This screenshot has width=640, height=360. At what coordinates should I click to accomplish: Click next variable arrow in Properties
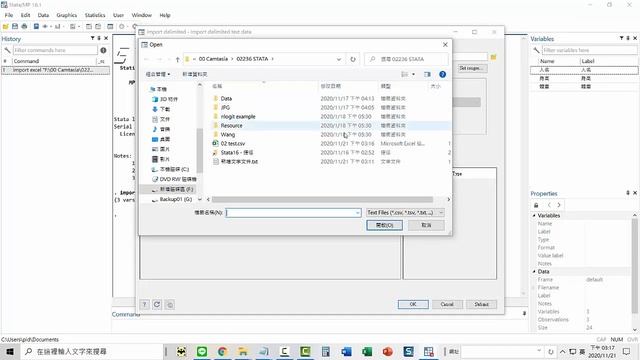point(559,205)
